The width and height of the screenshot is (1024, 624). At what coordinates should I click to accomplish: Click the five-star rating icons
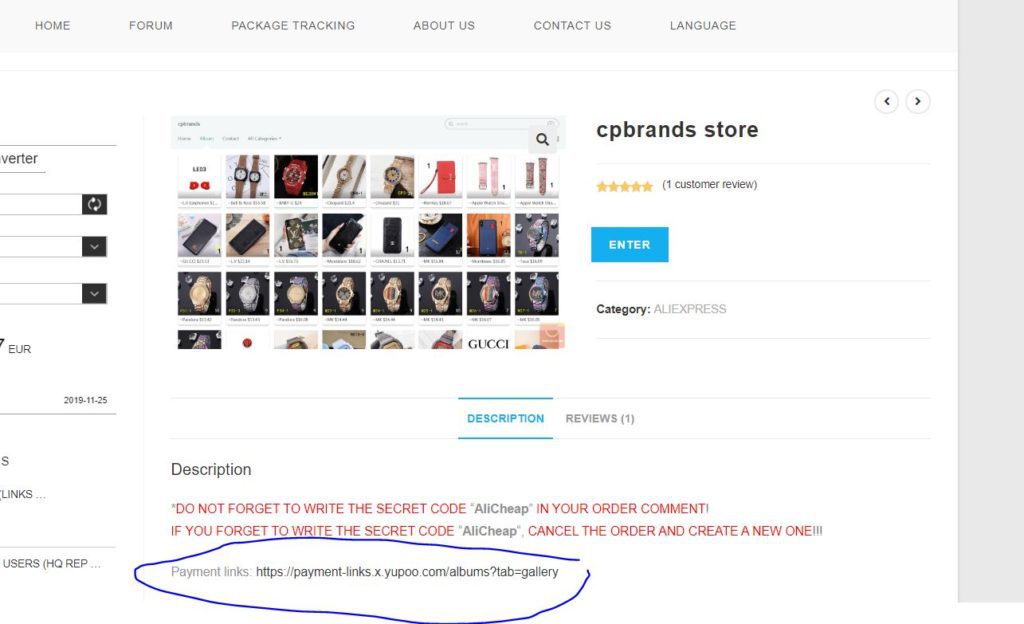pyautogui.click(x=624, y=186)
